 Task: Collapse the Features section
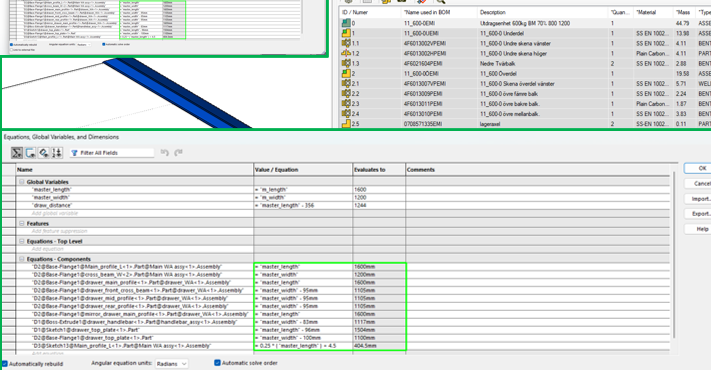21,223
